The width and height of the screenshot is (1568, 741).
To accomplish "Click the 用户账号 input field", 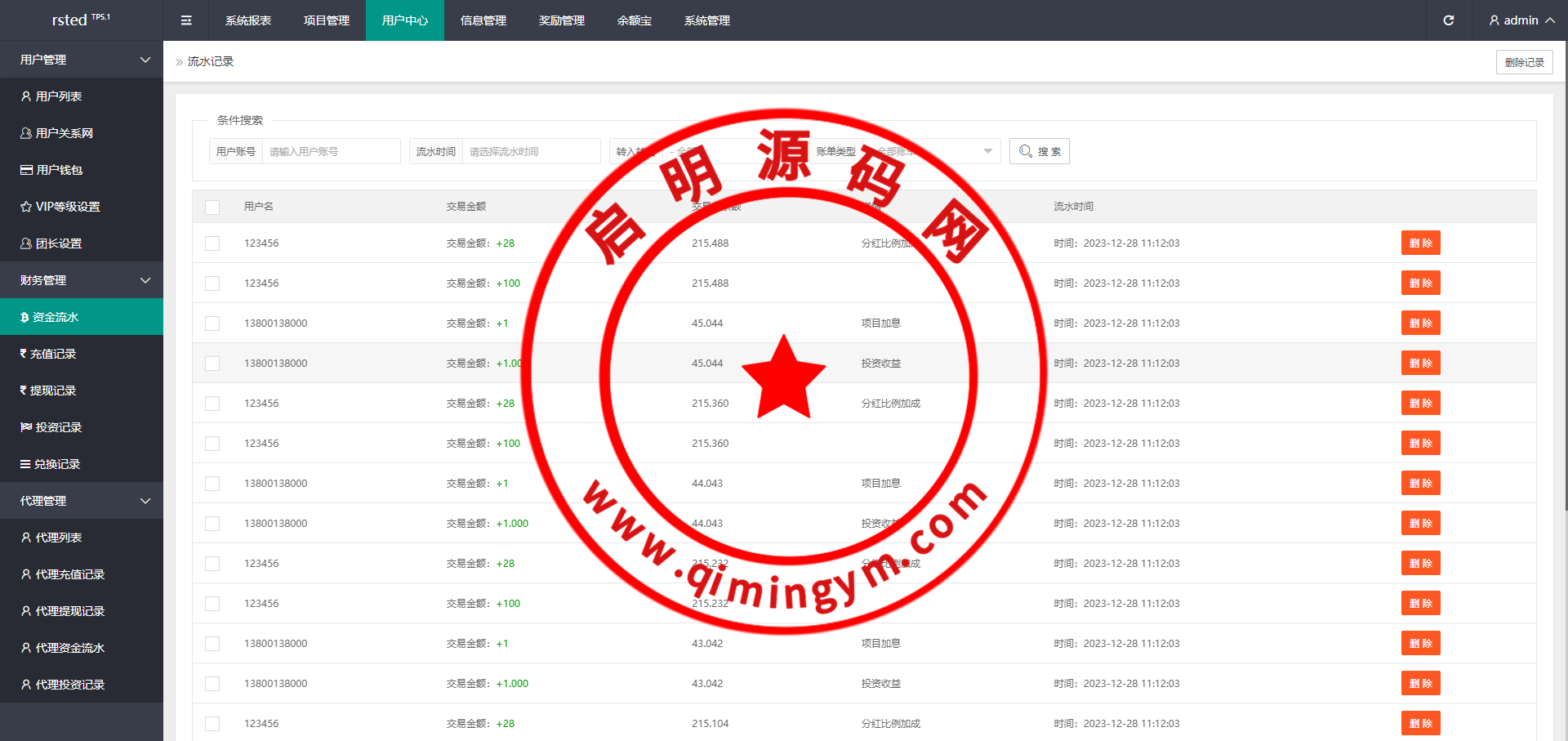I will tap(331, 151).
